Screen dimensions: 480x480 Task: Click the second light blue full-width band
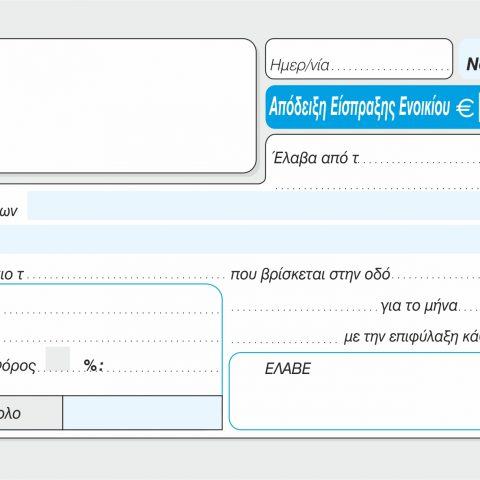(240, 239)
